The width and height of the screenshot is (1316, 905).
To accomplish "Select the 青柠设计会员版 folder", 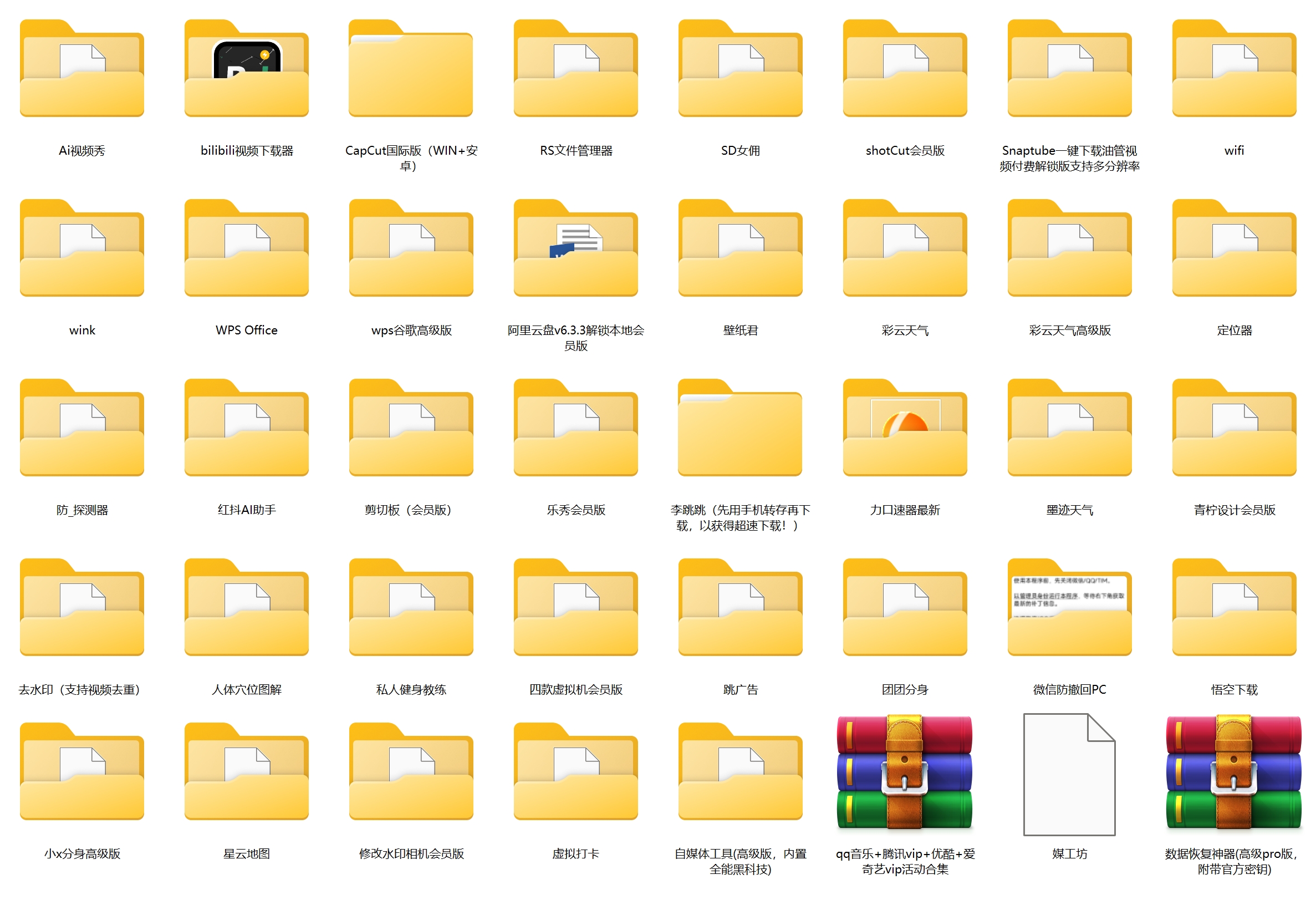I will [x=1233, y=428].
